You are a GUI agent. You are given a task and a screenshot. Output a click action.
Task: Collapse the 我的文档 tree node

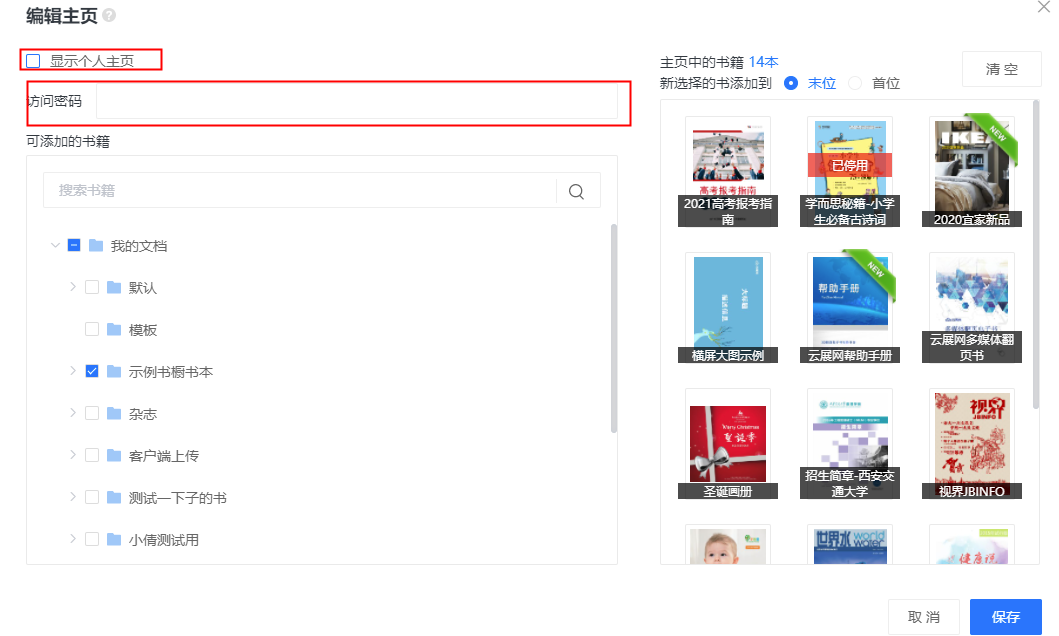pyautogui.click(x=55, y=245)
